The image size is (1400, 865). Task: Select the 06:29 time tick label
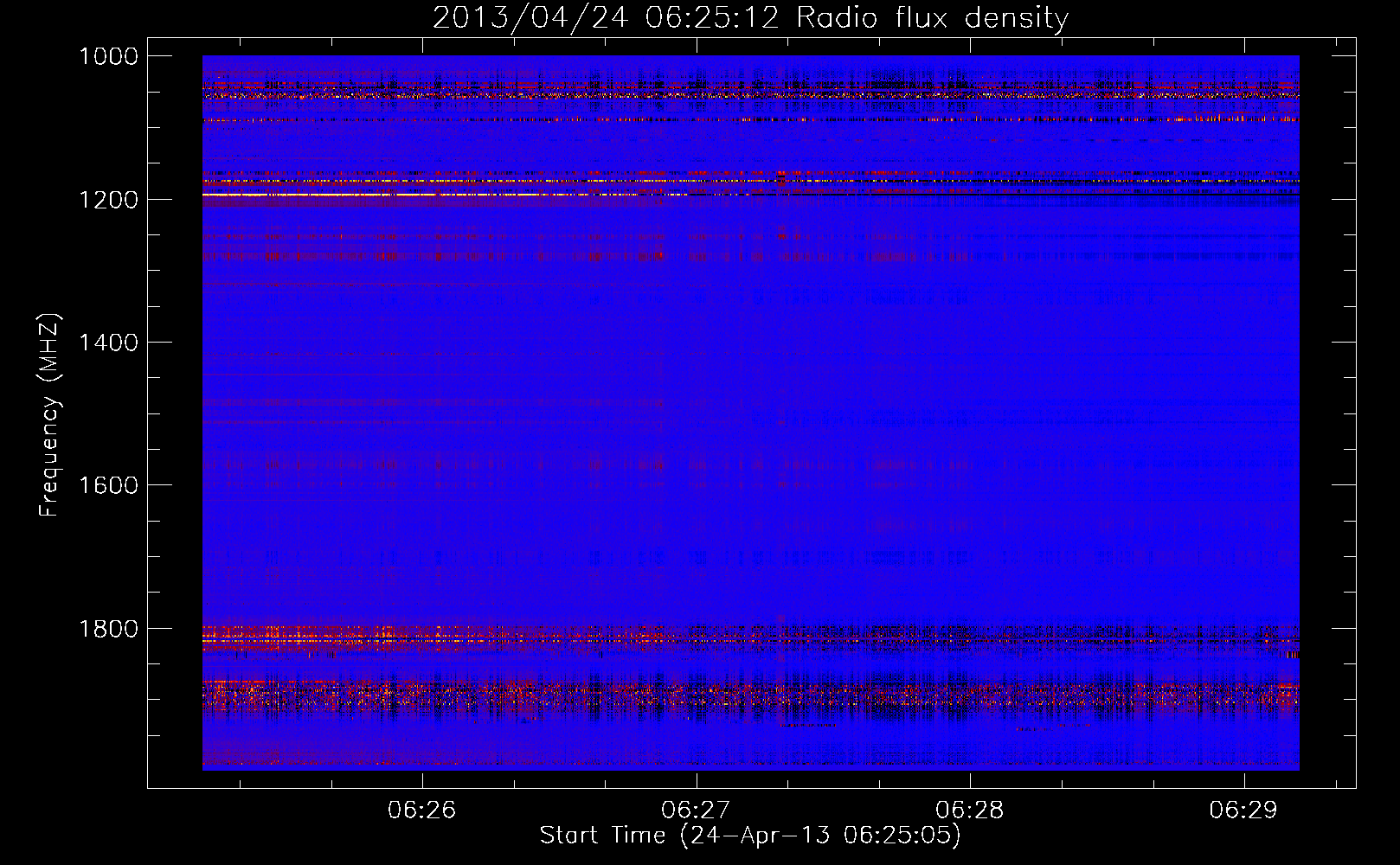point(1243,810)
